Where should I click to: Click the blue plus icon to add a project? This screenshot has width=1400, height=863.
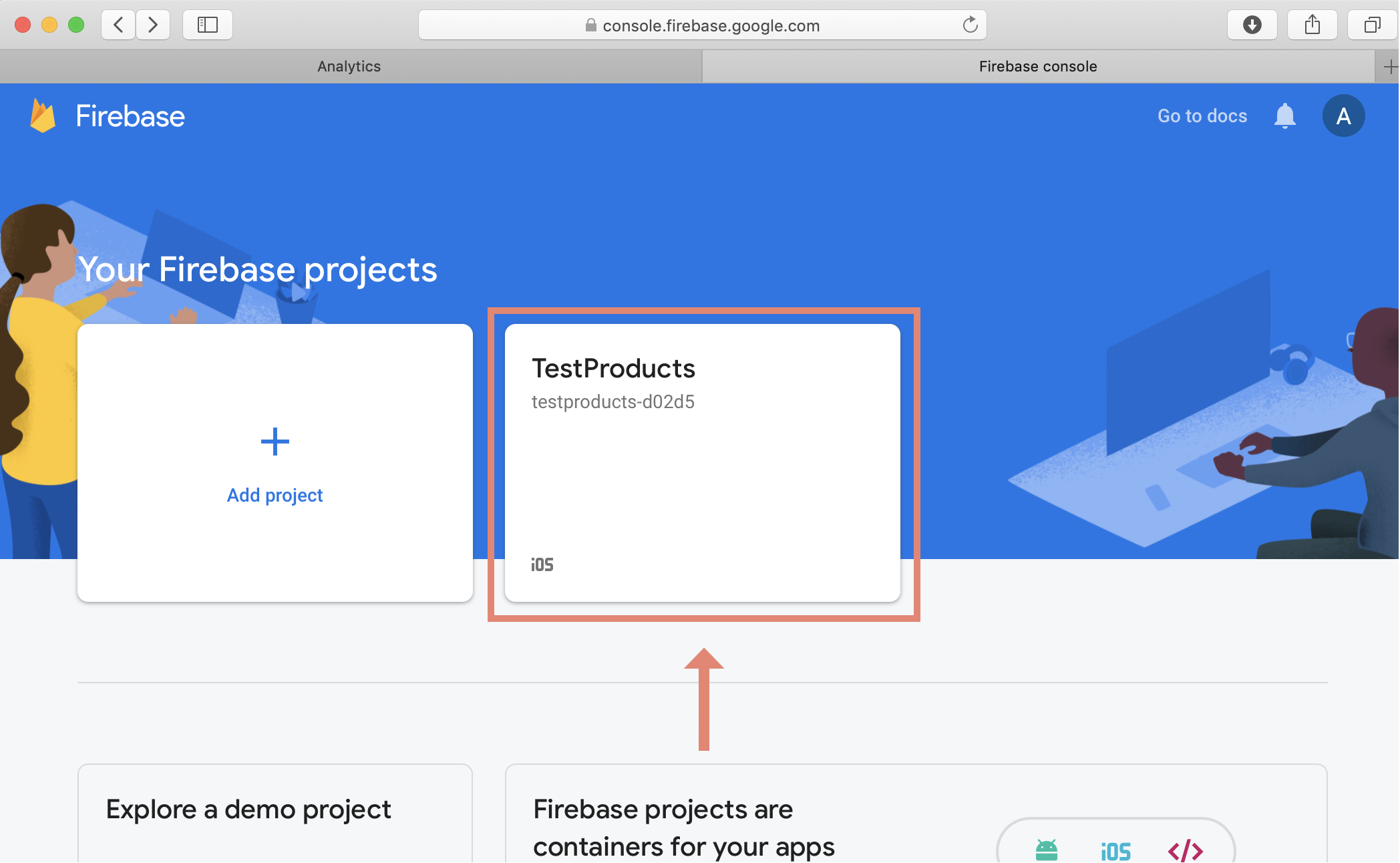(275, 442)
